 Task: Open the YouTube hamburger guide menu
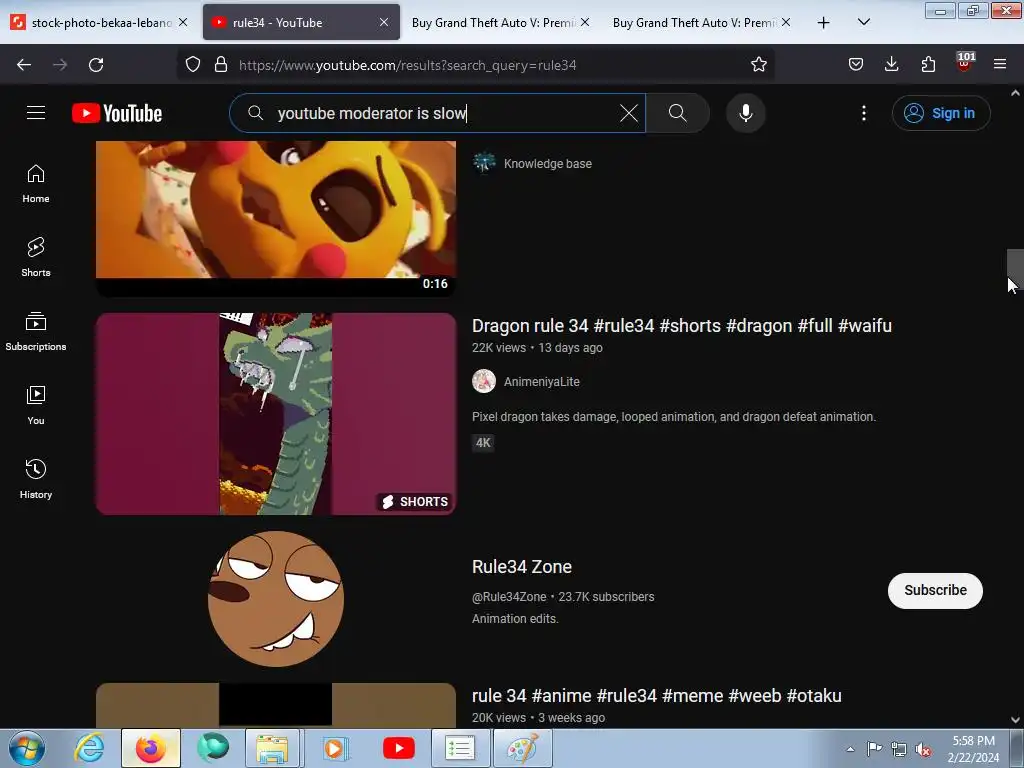[36, 113]
